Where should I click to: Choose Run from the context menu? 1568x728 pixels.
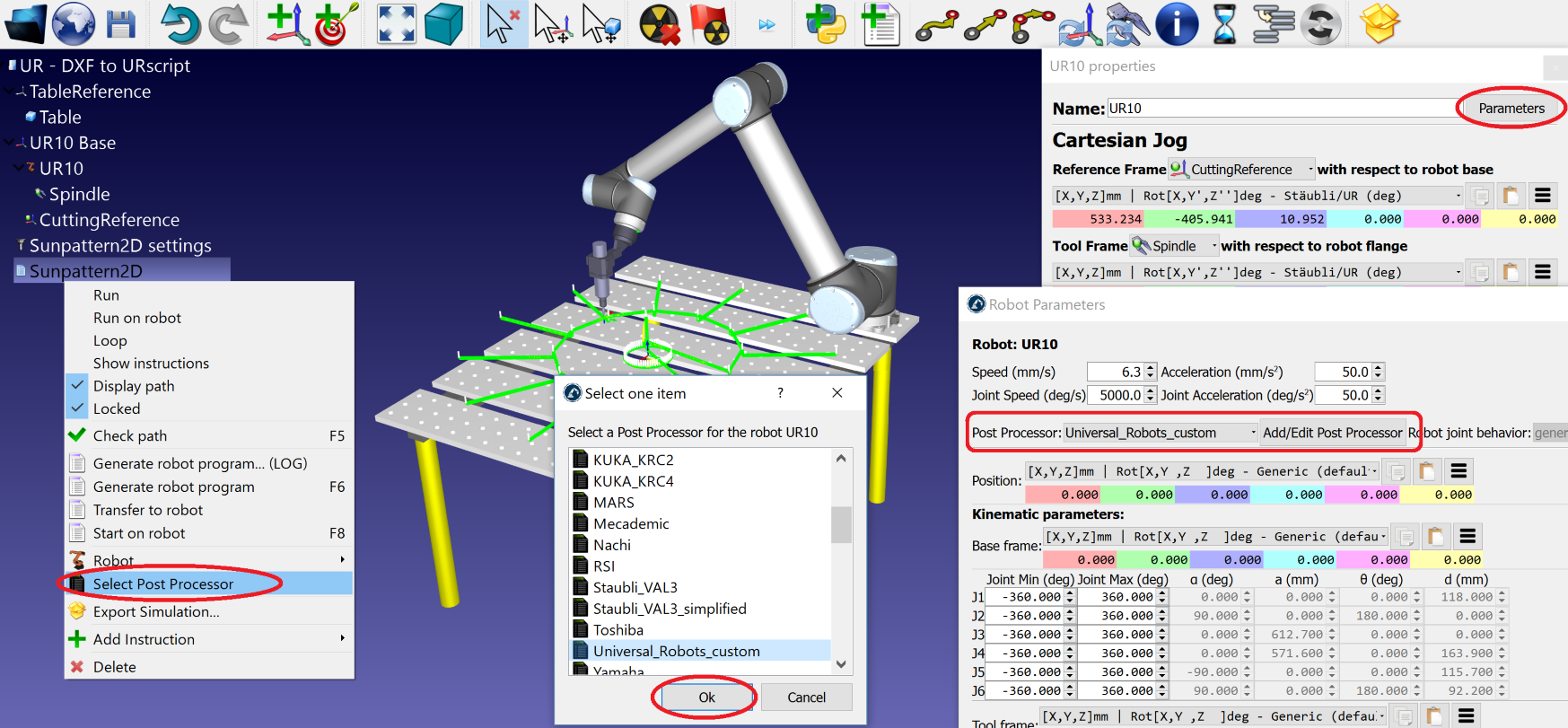coord(106,295)
